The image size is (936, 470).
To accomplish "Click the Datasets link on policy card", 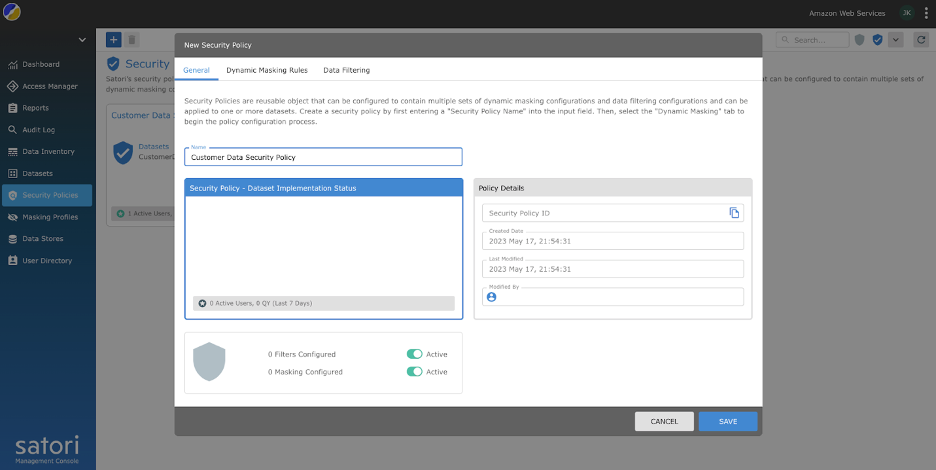I will click(153, 146).
